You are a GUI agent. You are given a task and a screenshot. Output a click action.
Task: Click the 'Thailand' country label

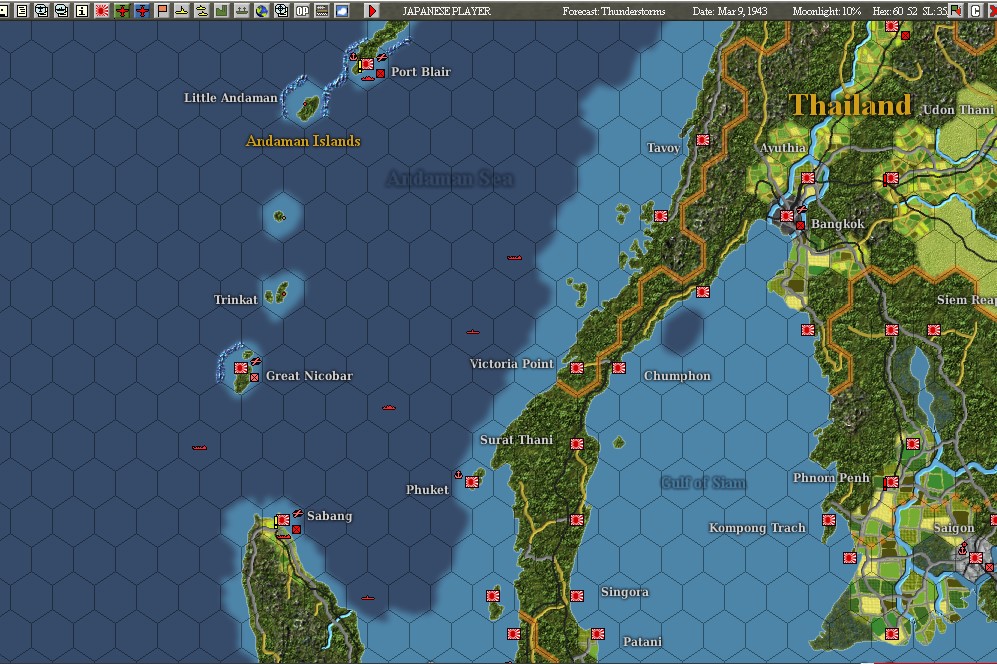click(x=850, y=105)
